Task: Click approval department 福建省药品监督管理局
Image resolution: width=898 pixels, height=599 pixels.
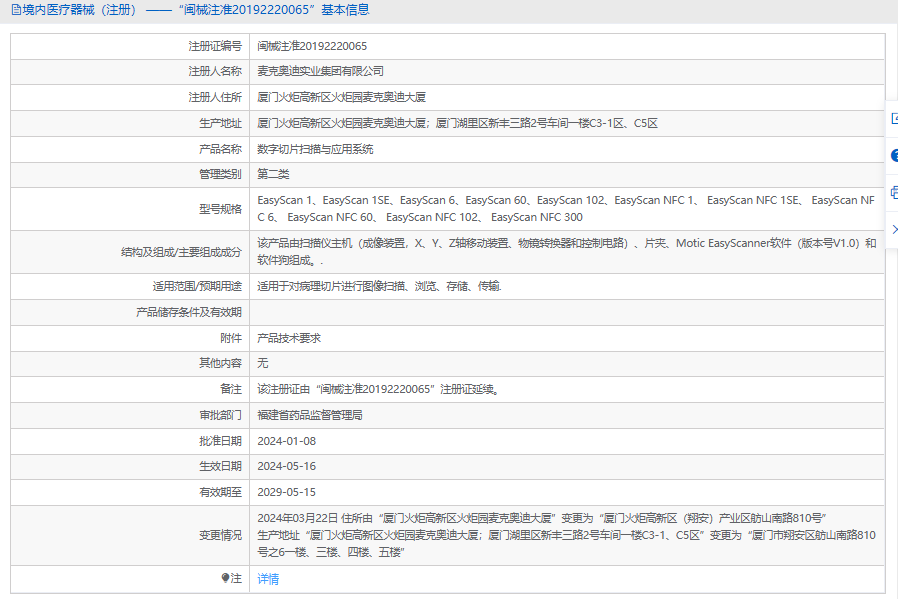Action: click(x=310, y=415)
